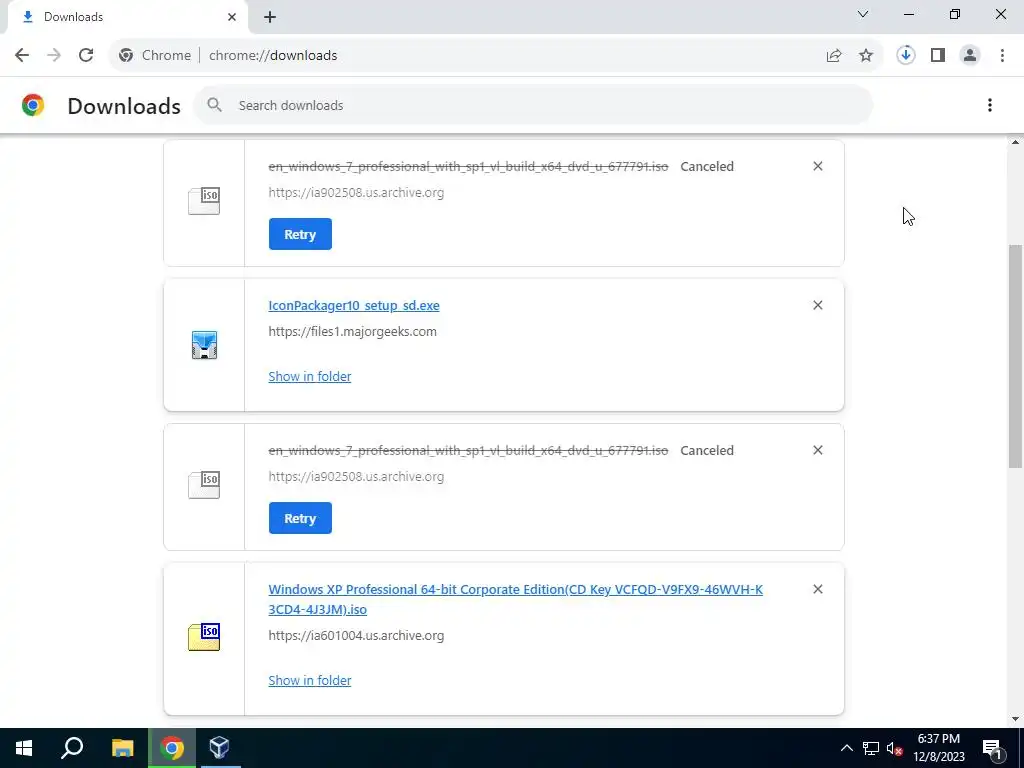Open IconPackager10_setup_sd.exe file link

(354, 306)
